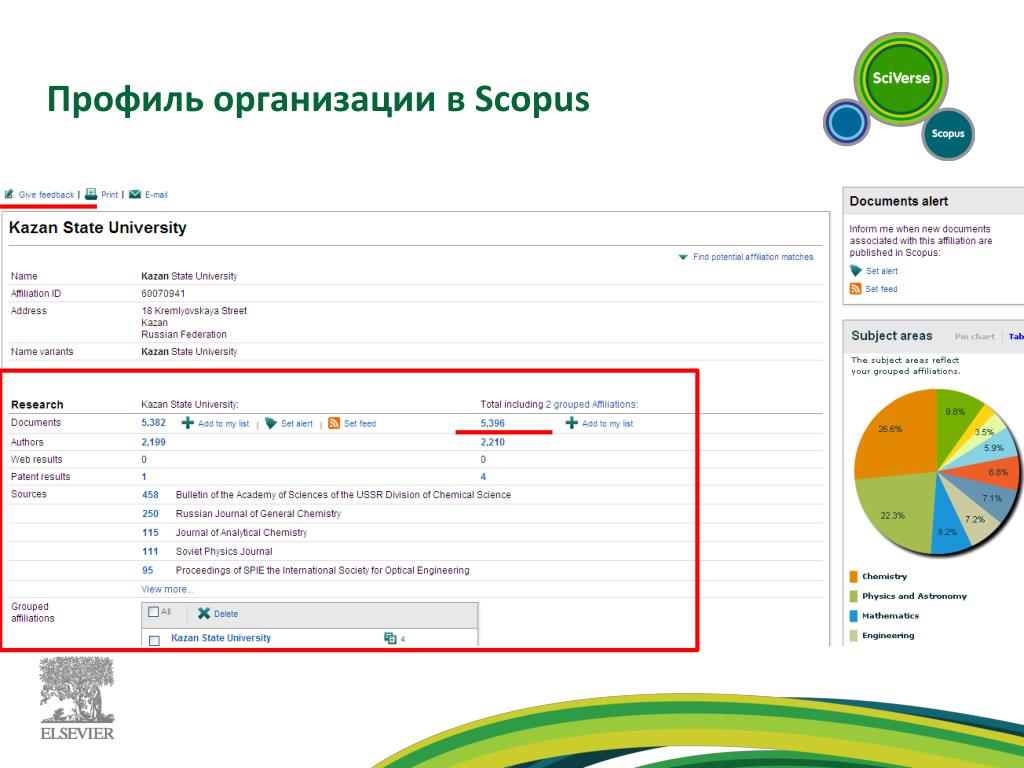Click Set feed text in Documents row
This screenshot has height=768, width=1024.
(x=360, y=424)
